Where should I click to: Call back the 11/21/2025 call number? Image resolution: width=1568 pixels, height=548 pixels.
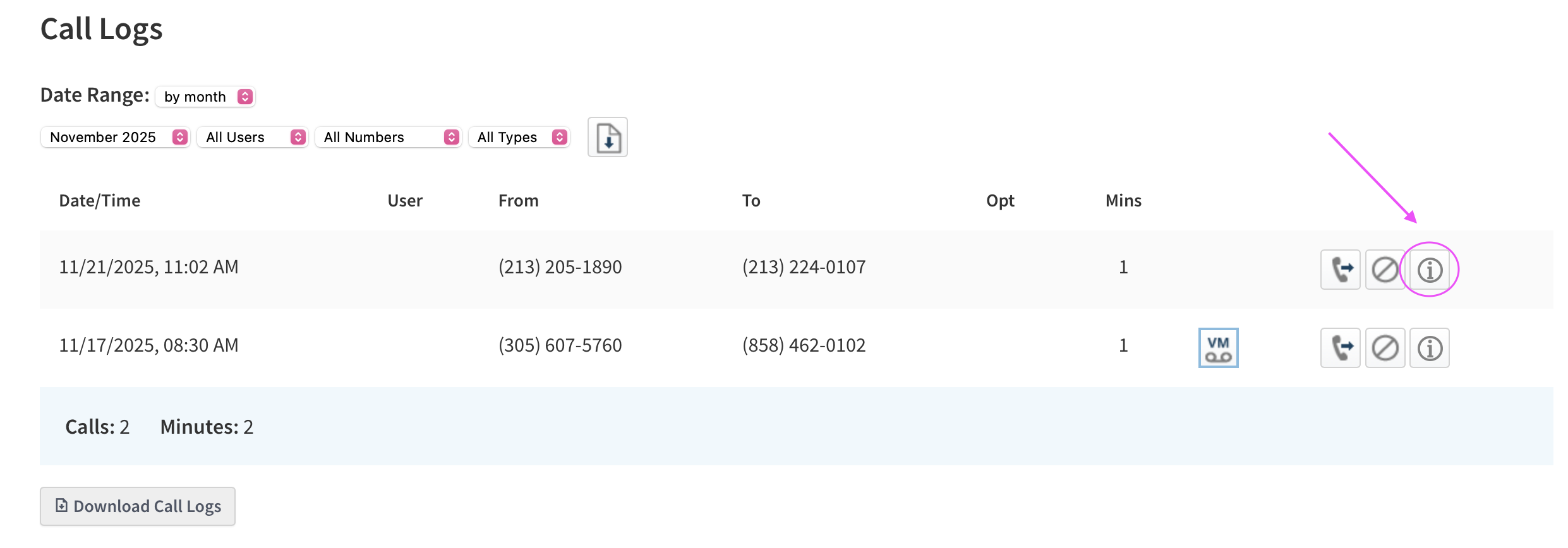(x=1340, y=270)
